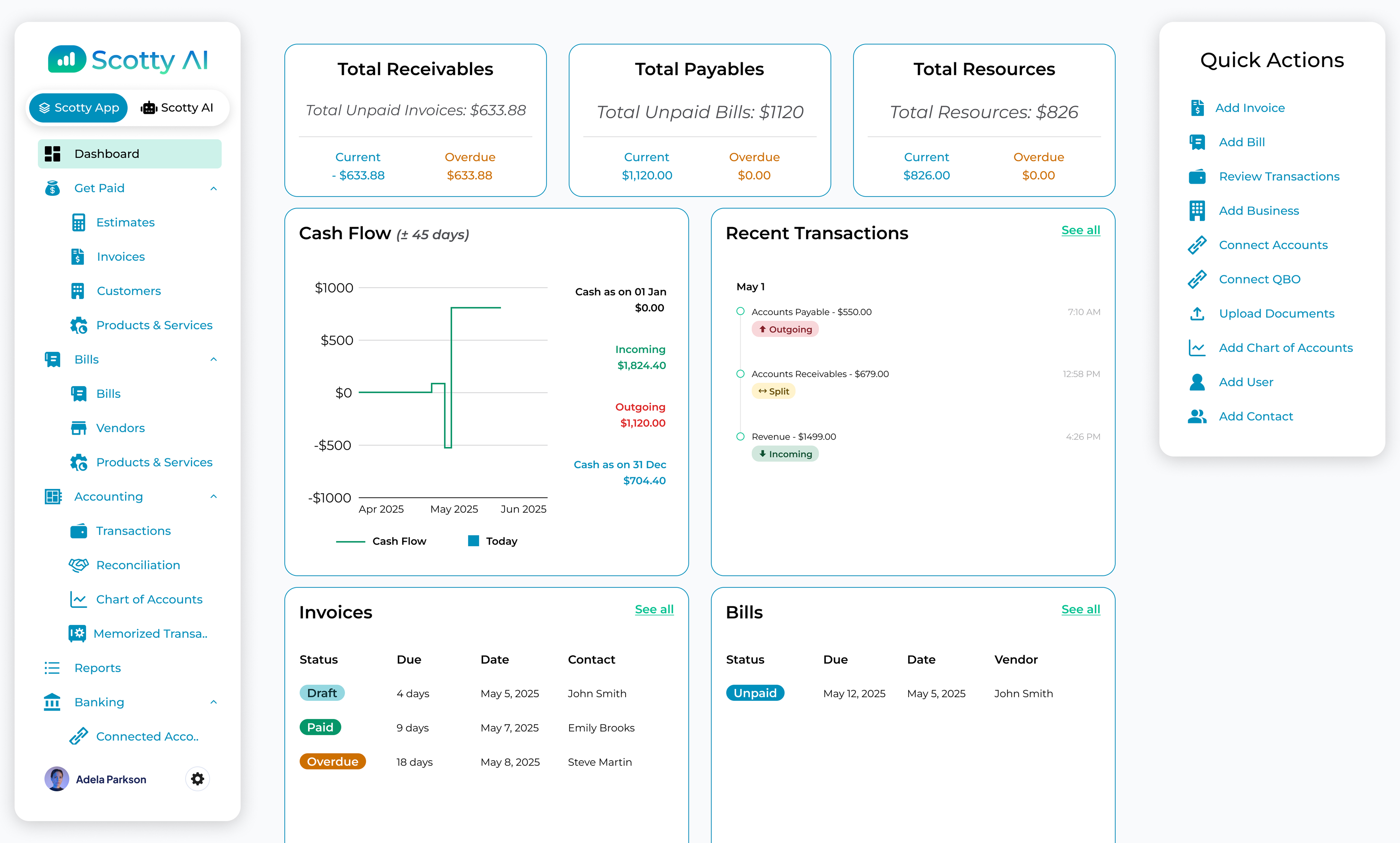The image size is (1400, 843).
Task: Select Accounts Payable - $550.00 transaction
Action: [811, 312]
